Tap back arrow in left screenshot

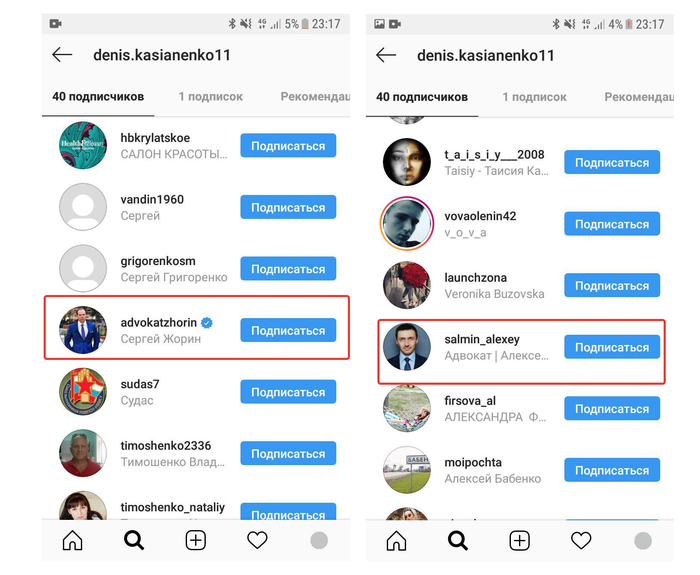(x=62, y=55)
